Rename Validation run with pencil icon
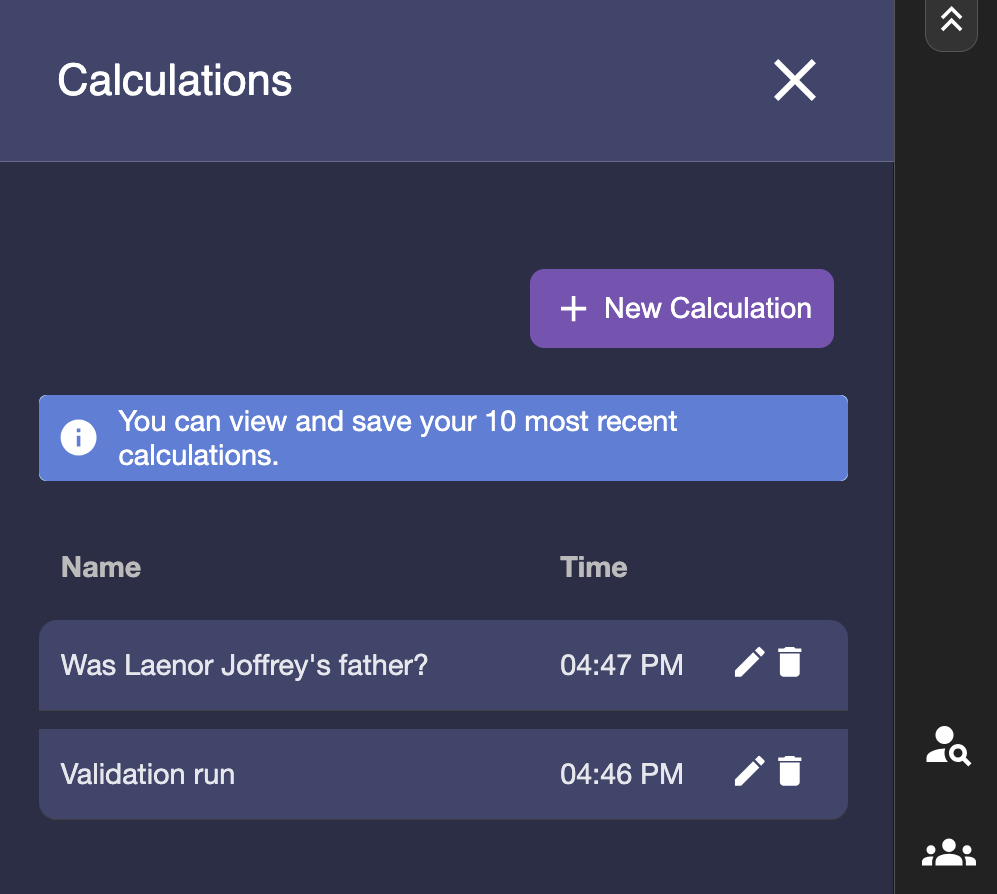 (x=749, y=771)
